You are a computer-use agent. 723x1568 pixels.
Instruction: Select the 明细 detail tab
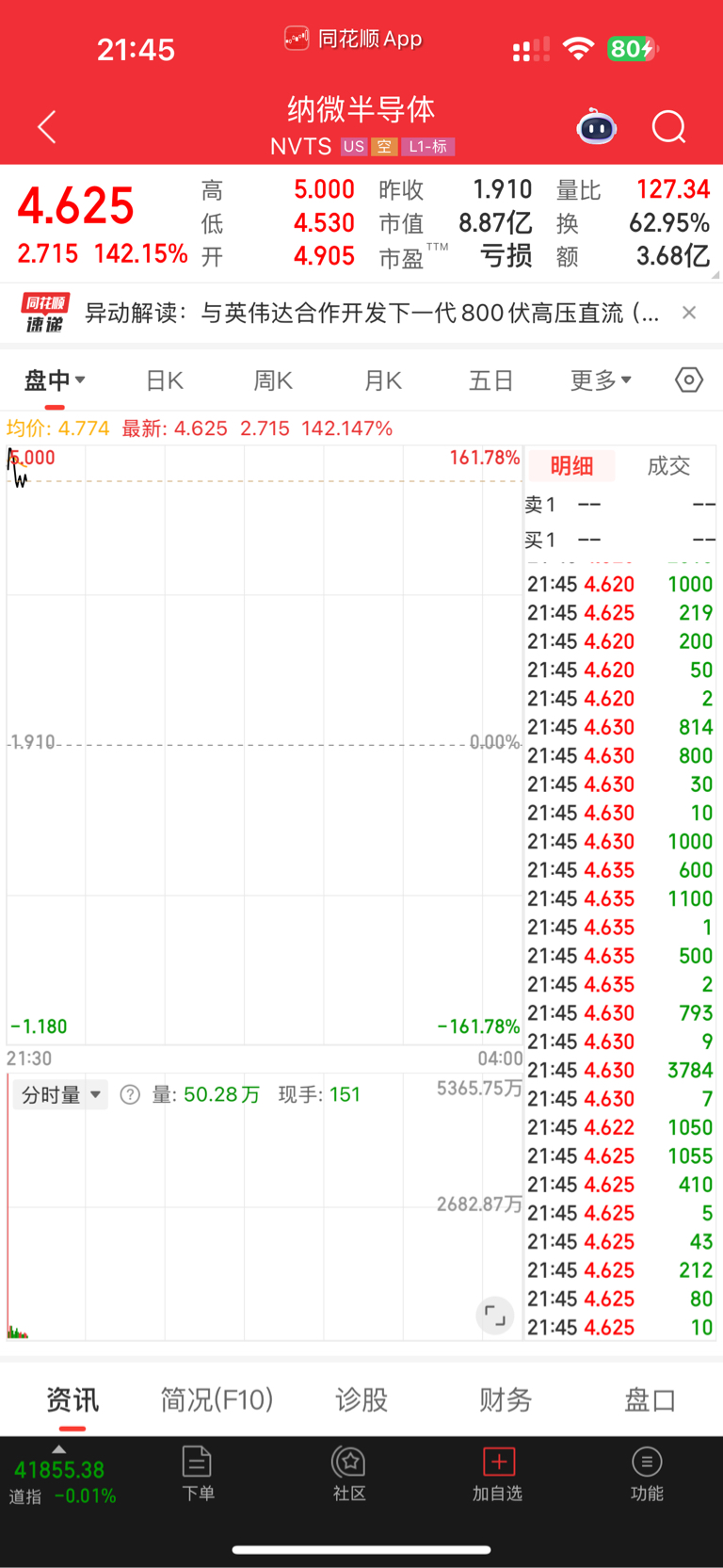click(571, 465)
